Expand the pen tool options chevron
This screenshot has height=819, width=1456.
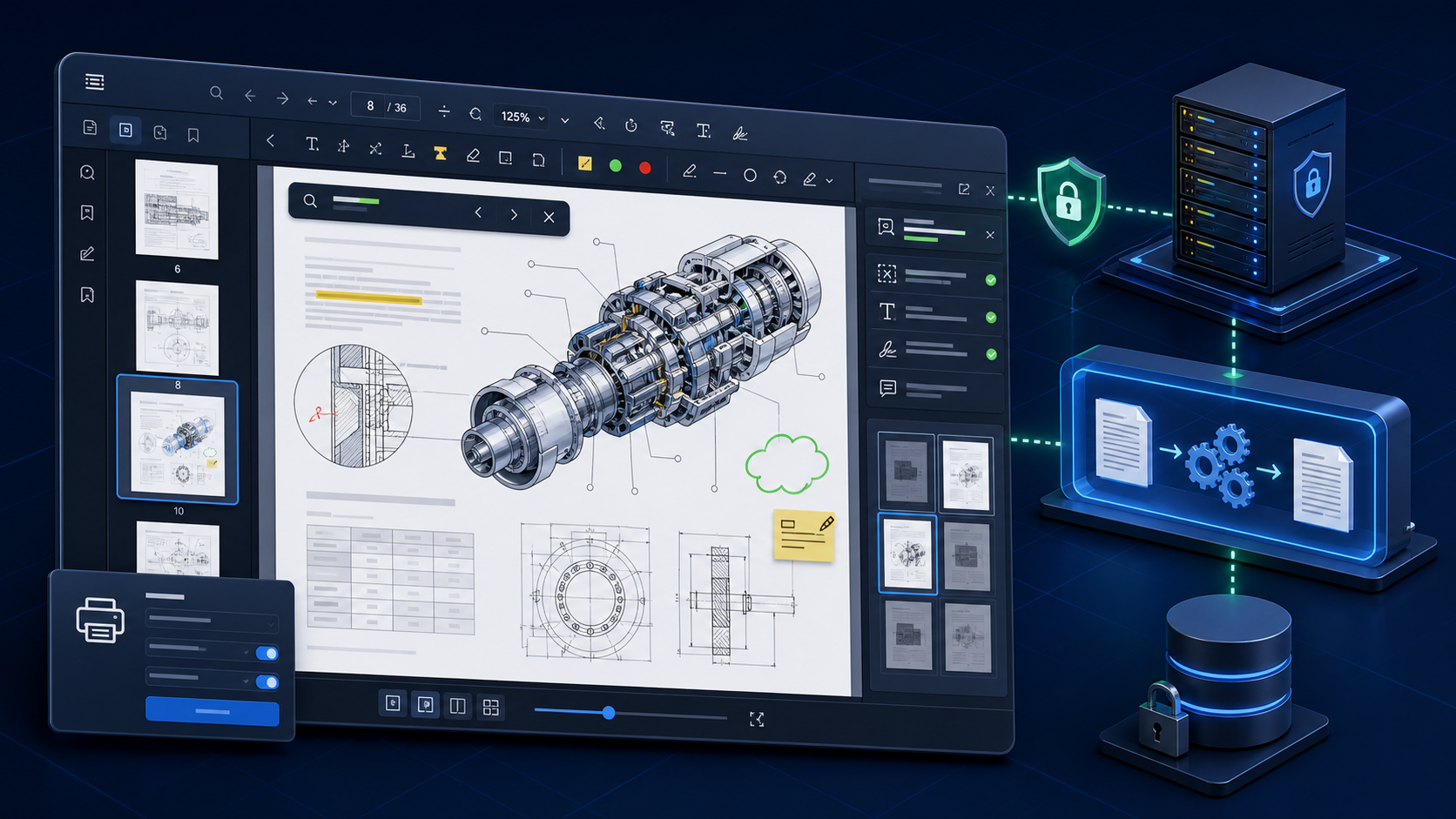830,180
